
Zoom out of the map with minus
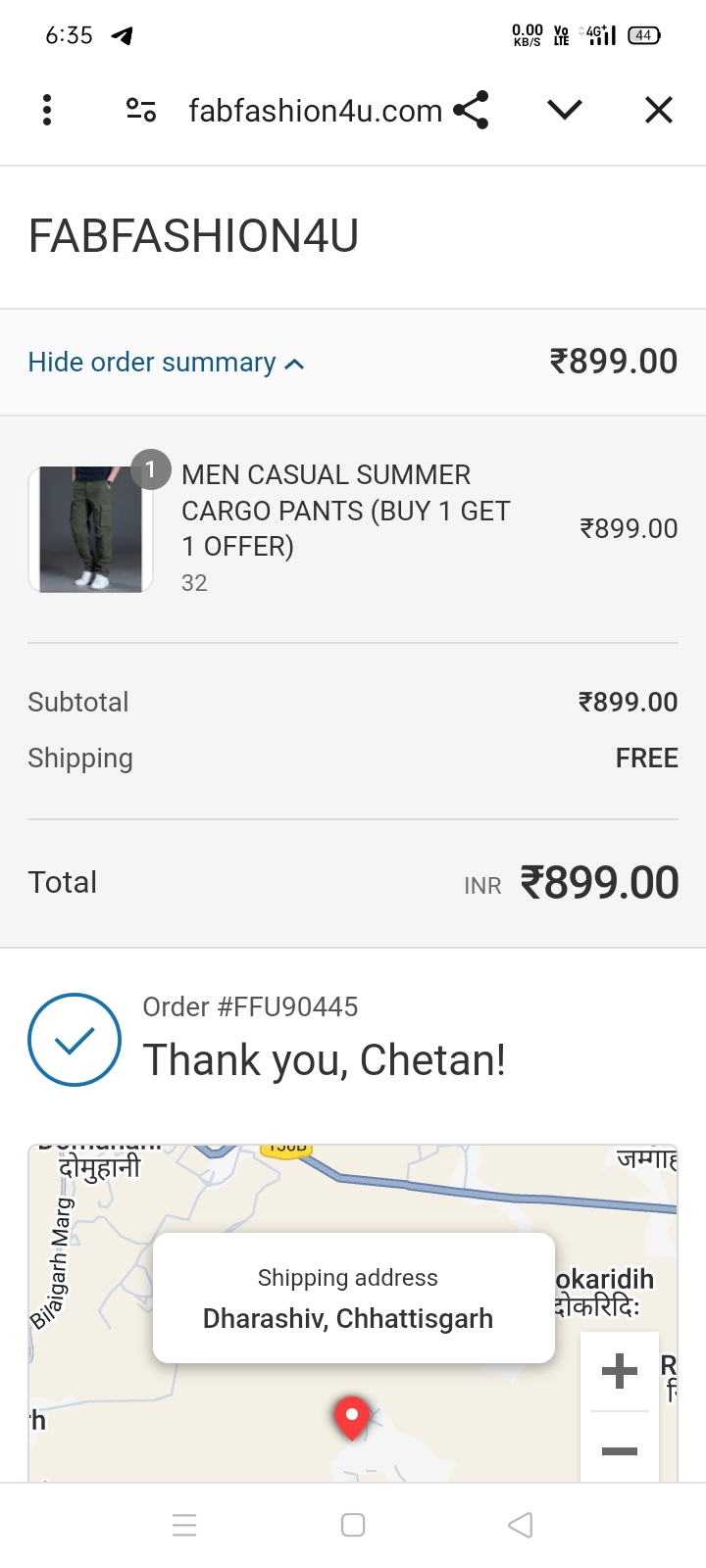coord(620,1450)
